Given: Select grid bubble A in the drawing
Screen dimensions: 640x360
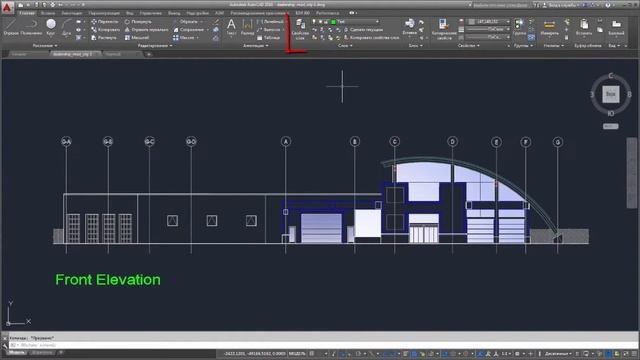Looking at the screenshot, I should (x=286, y=141).
